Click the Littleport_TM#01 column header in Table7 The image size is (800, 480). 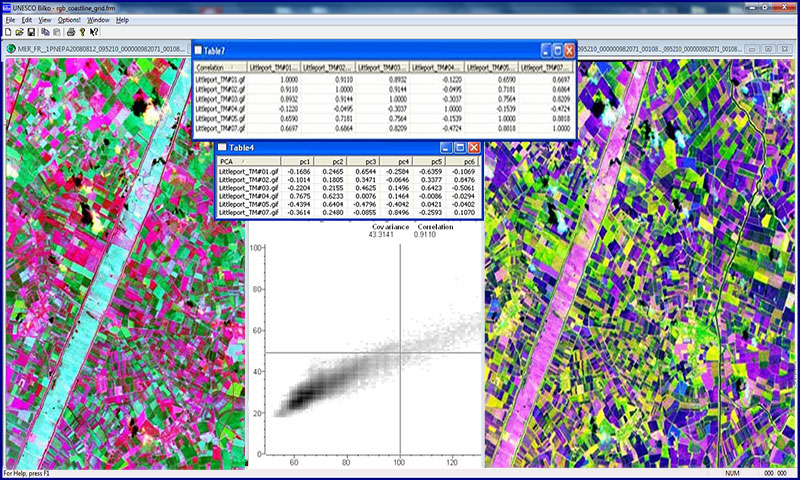[273, 67]
